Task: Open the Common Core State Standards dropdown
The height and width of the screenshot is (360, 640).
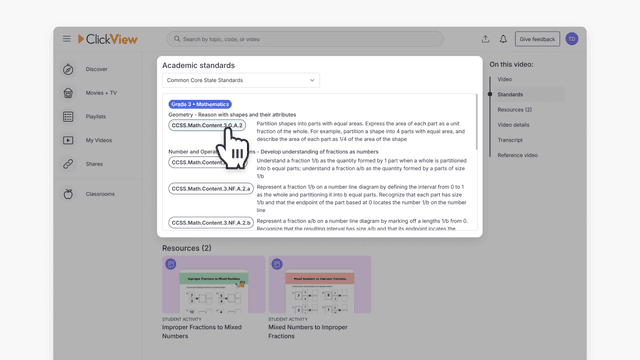Action: point(241,80)
